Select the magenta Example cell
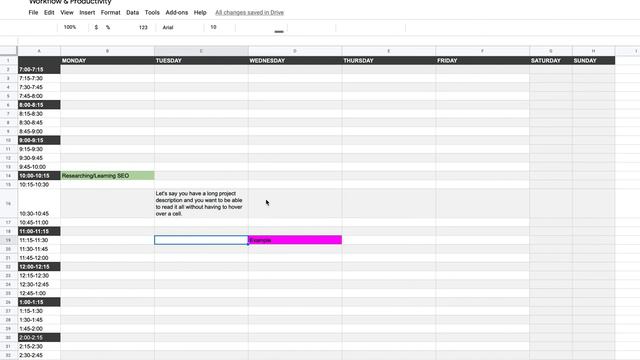 point(295,240)
